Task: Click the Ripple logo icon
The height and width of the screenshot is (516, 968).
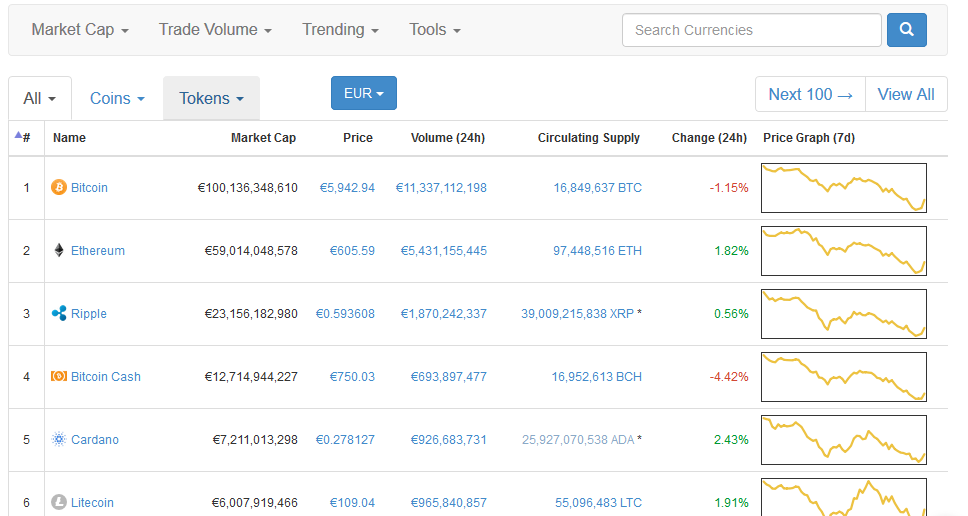Action: coord(59,313)
